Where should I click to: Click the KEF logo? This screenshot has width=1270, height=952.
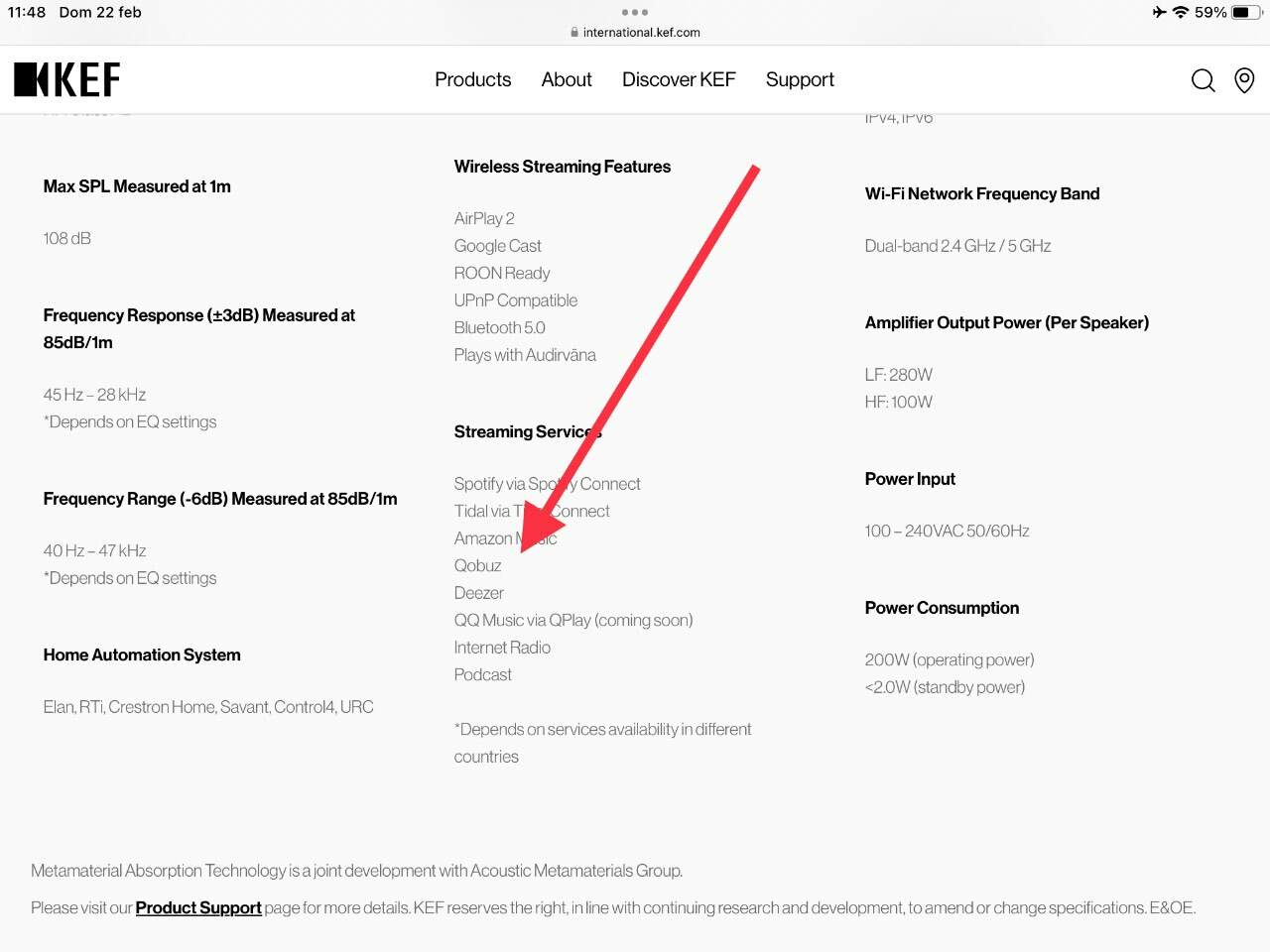click(66, 79)
